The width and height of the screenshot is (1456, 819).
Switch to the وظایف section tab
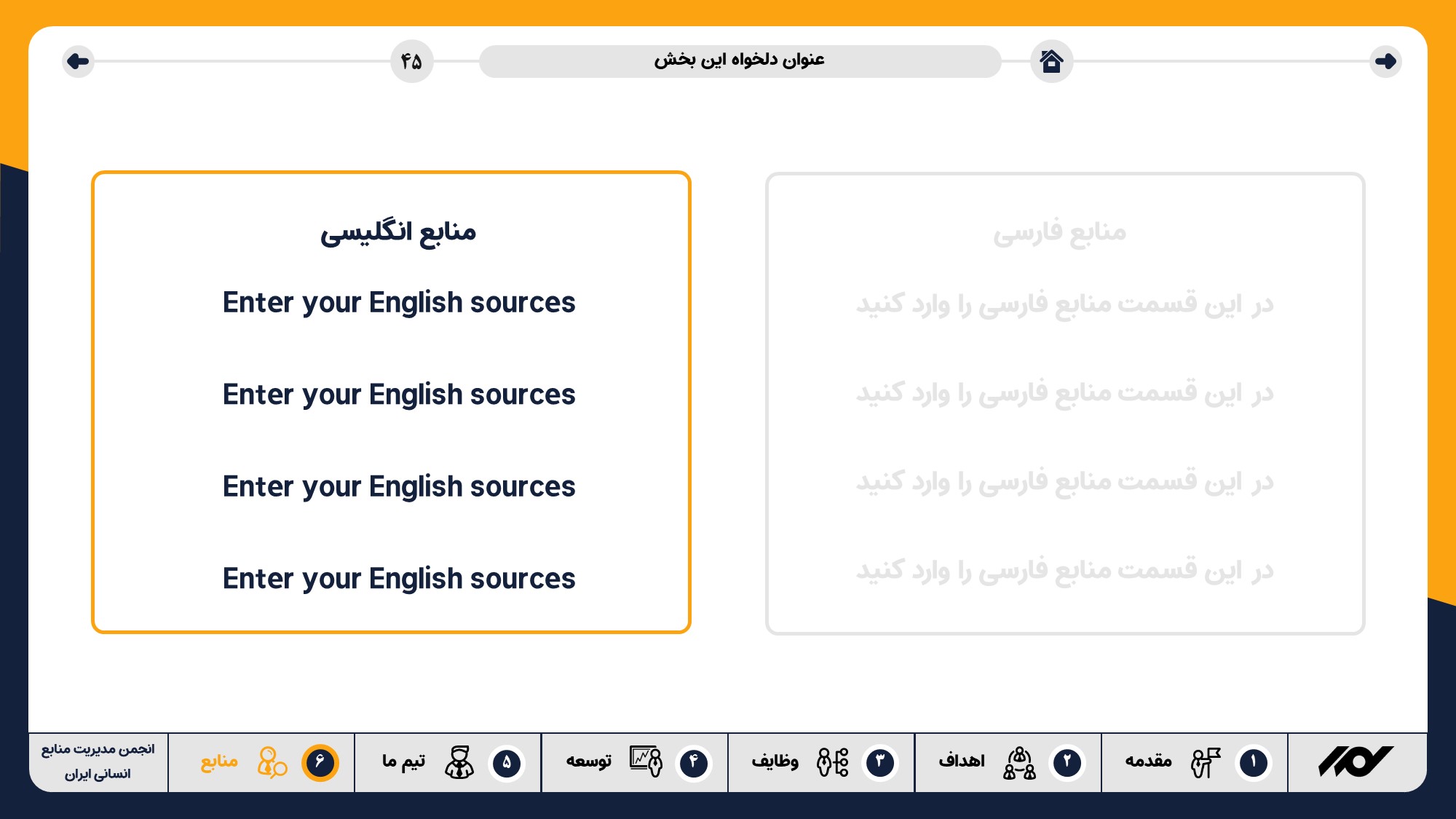[x=775, y=761]
